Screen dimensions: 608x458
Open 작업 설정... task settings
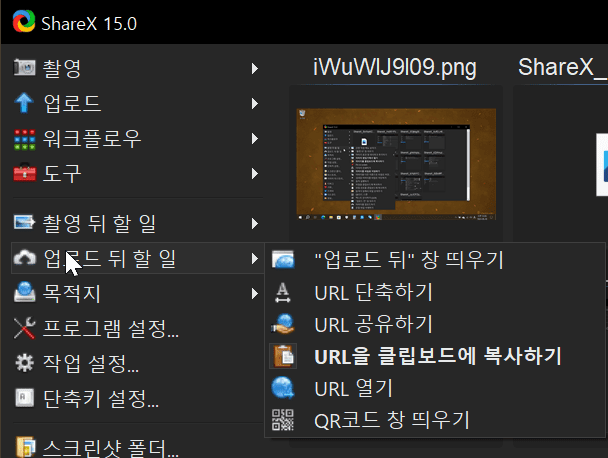137,363
